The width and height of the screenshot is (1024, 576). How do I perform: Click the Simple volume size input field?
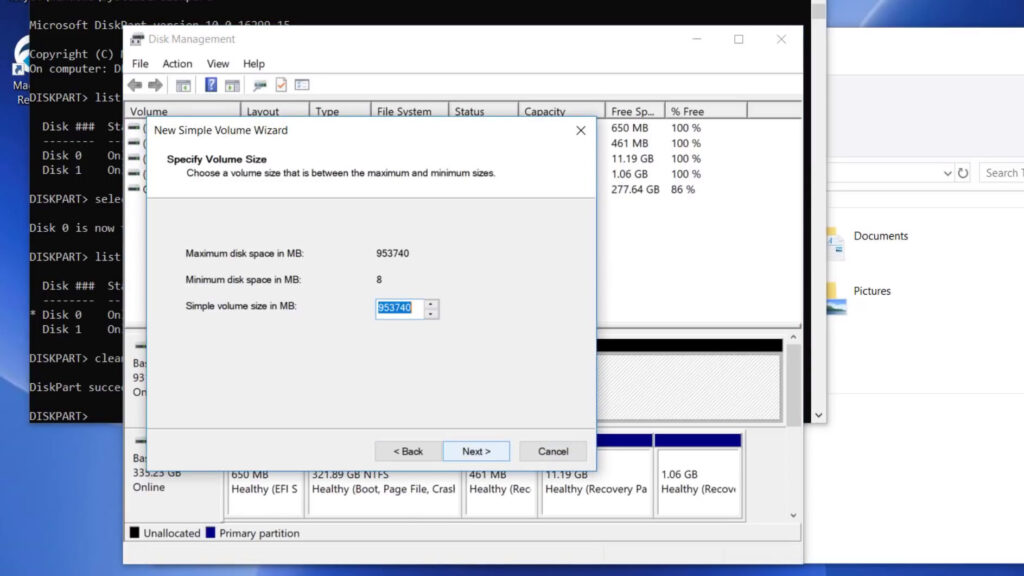click(400, 308)
